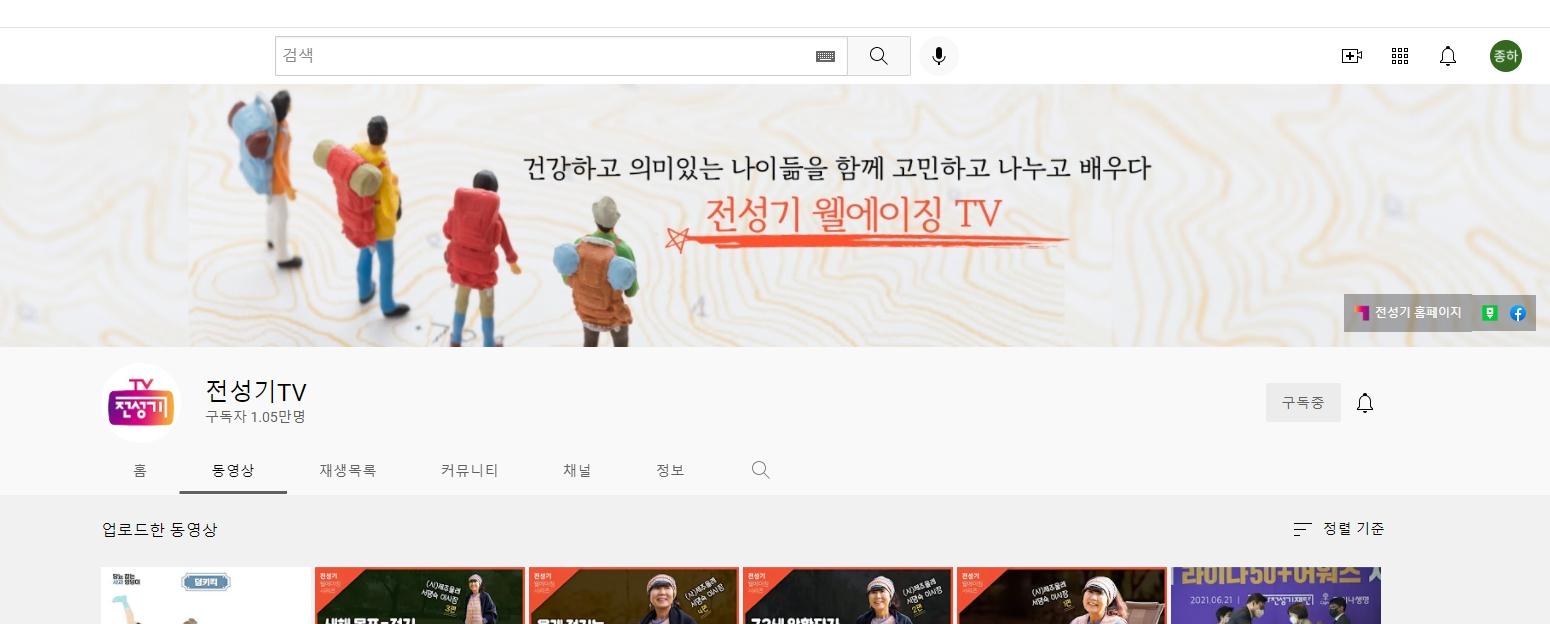Click the 구독자 1.05만명 subscriber count
This screenshot has width=1550, height=624.
tap(255, 417)
